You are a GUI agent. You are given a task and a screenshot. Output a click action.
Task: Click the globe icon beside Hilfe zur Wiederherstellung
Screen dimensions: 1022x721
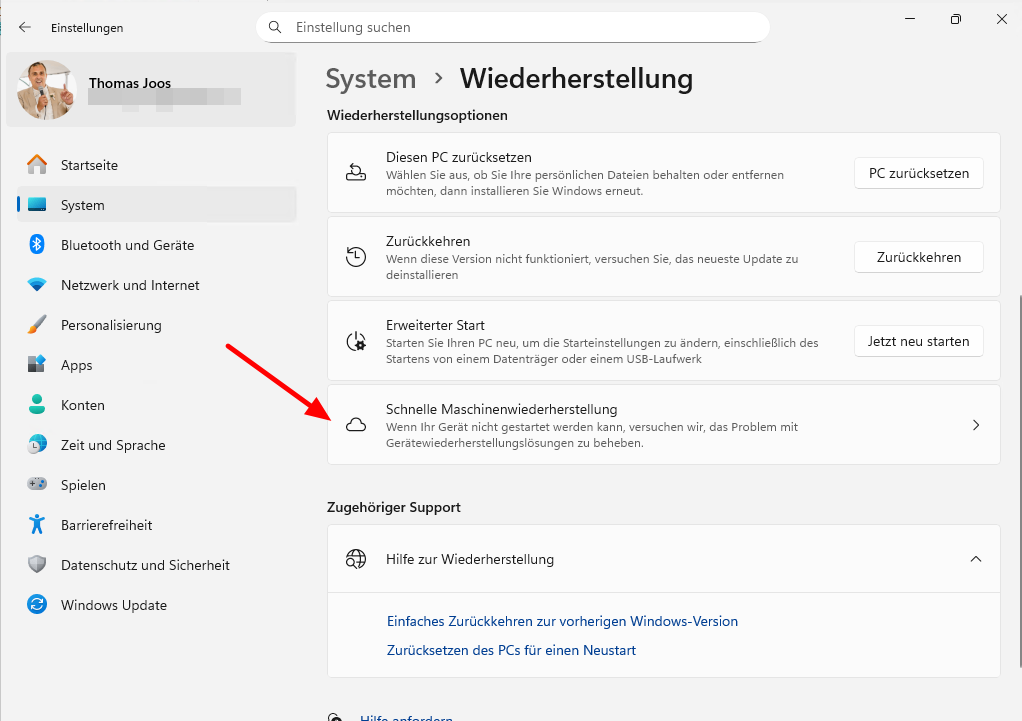click(356, 559)
